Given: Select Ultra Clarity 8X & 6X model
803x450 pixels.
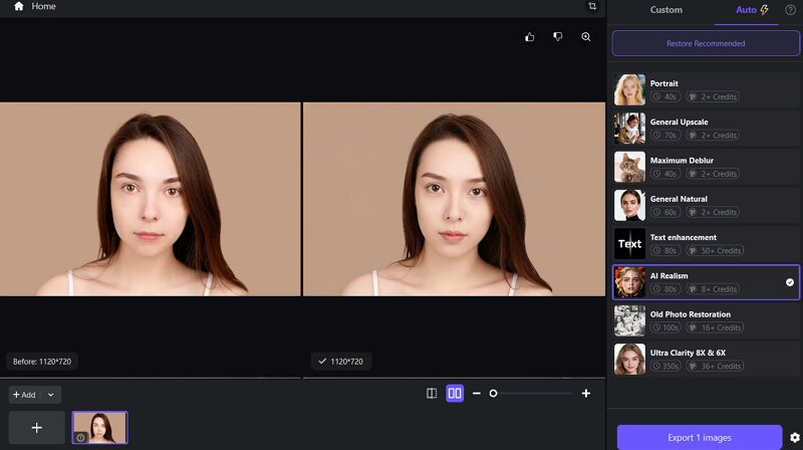Looking at the screenshot, I should coord(706,359).
